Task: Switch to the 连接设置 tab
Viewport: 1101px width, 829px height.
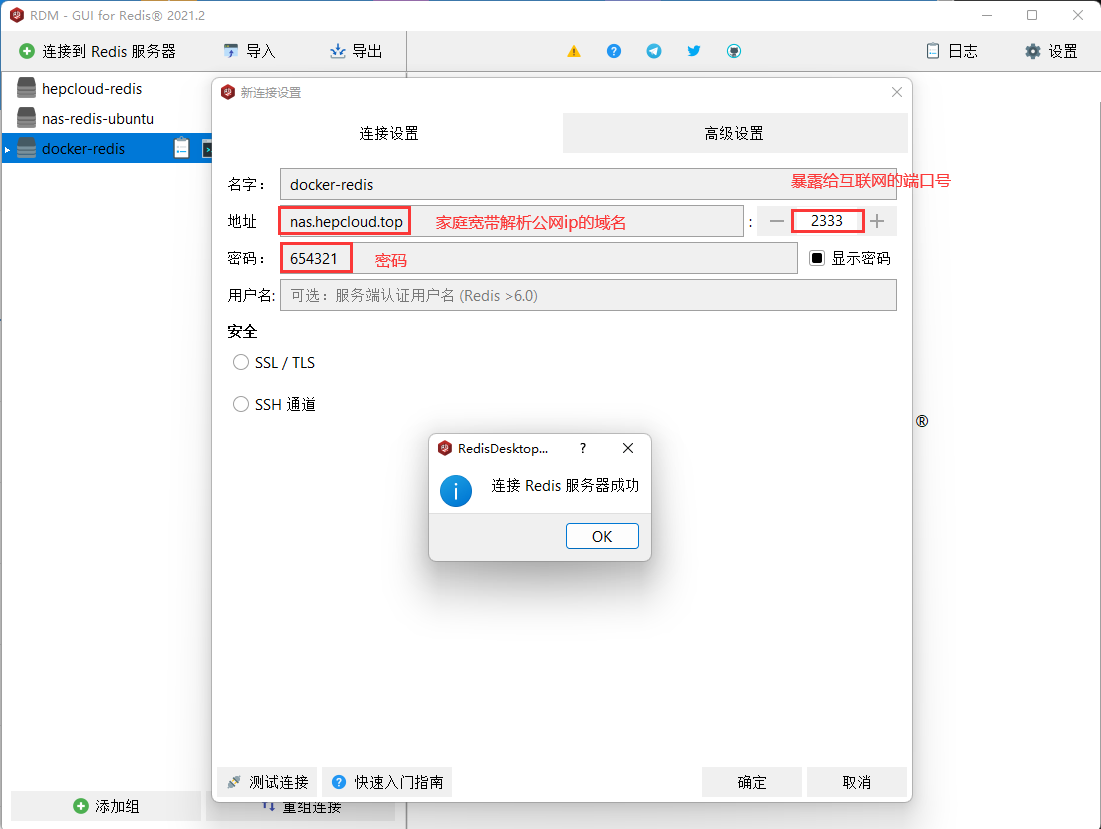Action: tap(389, 133)
